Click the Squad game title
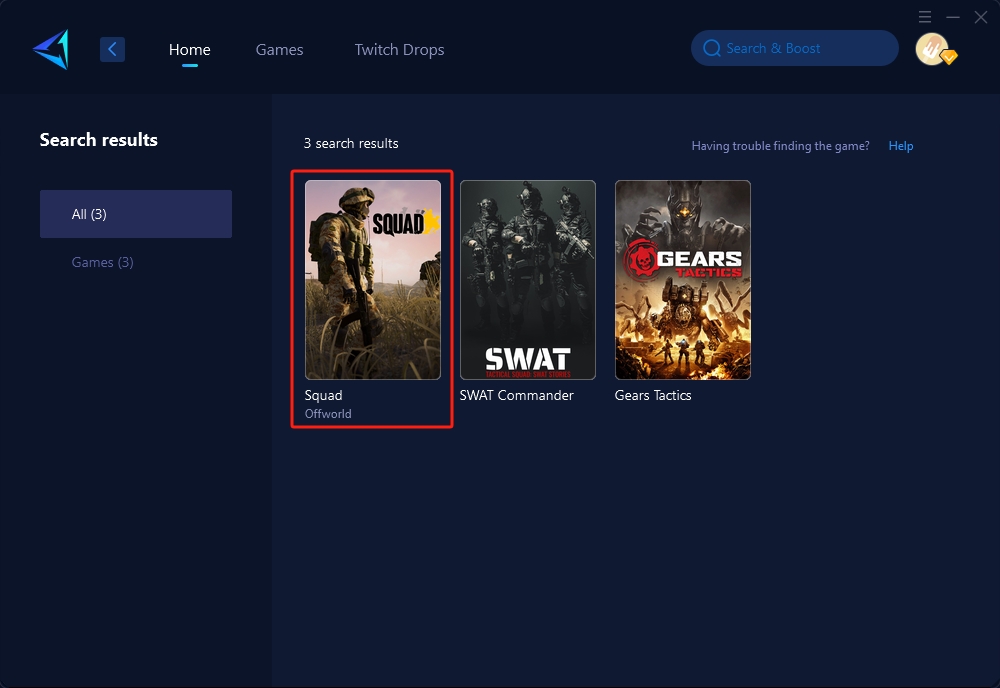 [323, 395]
